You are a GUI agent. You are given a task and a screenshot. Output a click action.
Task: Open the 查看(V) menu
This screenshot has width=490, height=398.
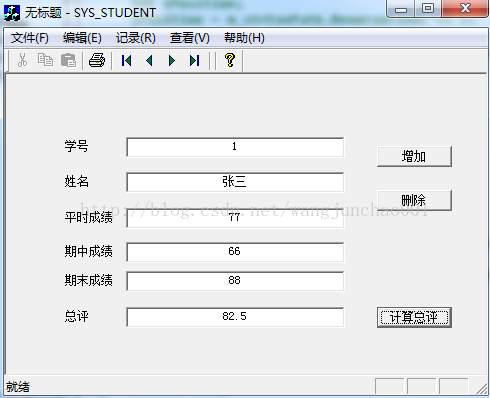point(190,38)
